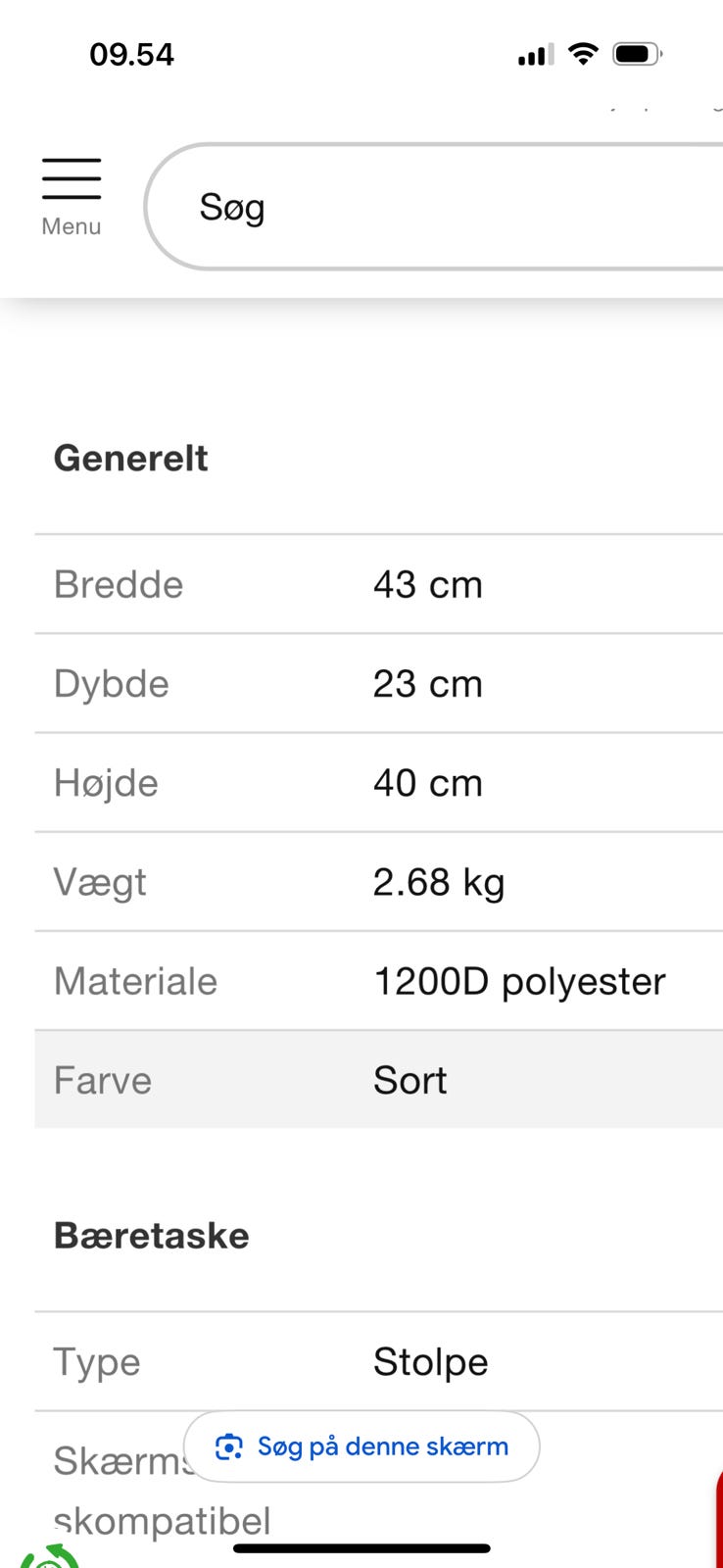Viewport: 723px width, 1568px height.
Task: Click the lens icon in the screen-search pill
Action: (x=229, y=1446)
